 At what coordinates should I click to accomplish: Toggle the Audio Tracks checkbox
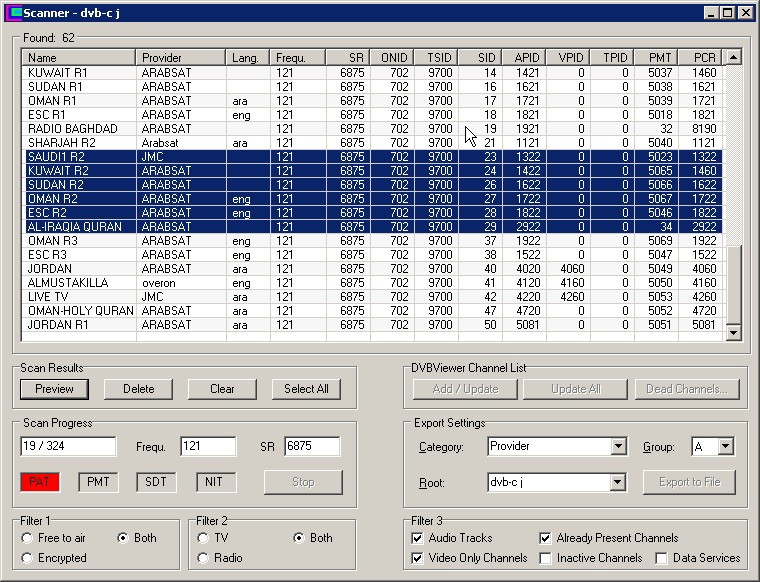[x=418, y=538]
